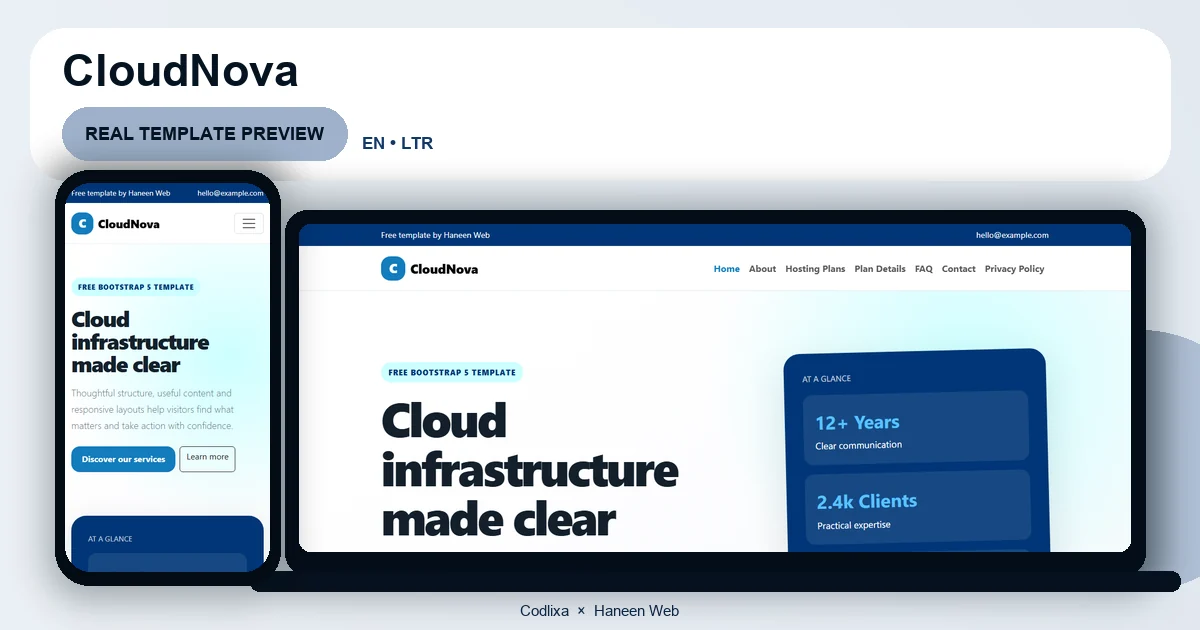Click 'Free template by Haneen Web' in mobile preview

coord(121,193)
